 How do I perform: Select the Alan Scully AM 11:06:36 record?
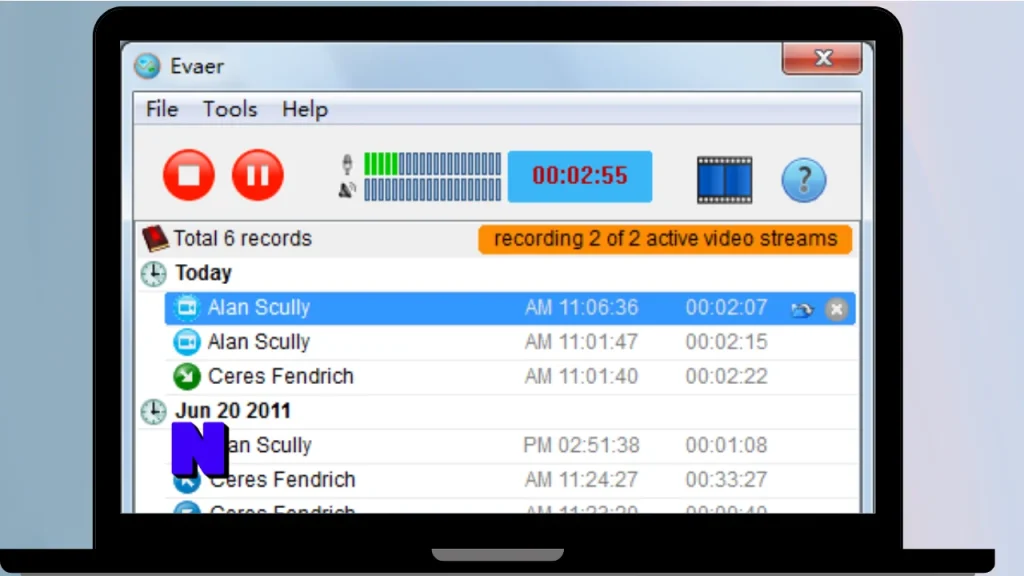[510, 308]
